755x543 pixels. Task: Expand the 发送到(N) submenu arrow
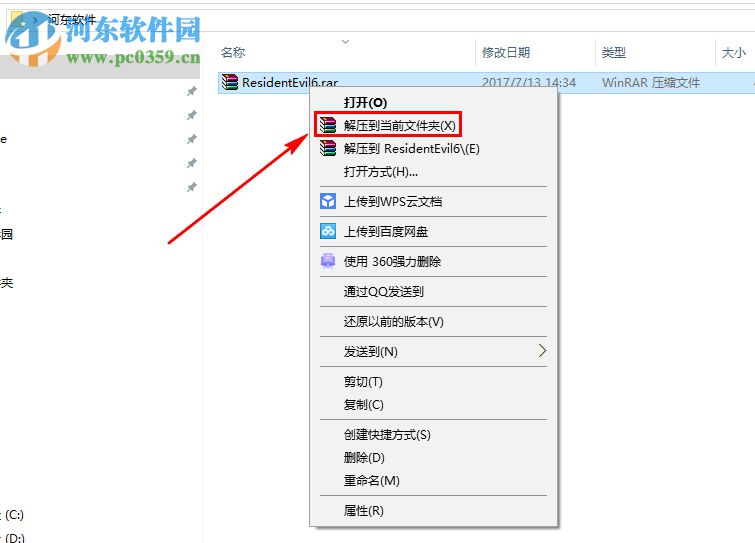coord(542,351)
